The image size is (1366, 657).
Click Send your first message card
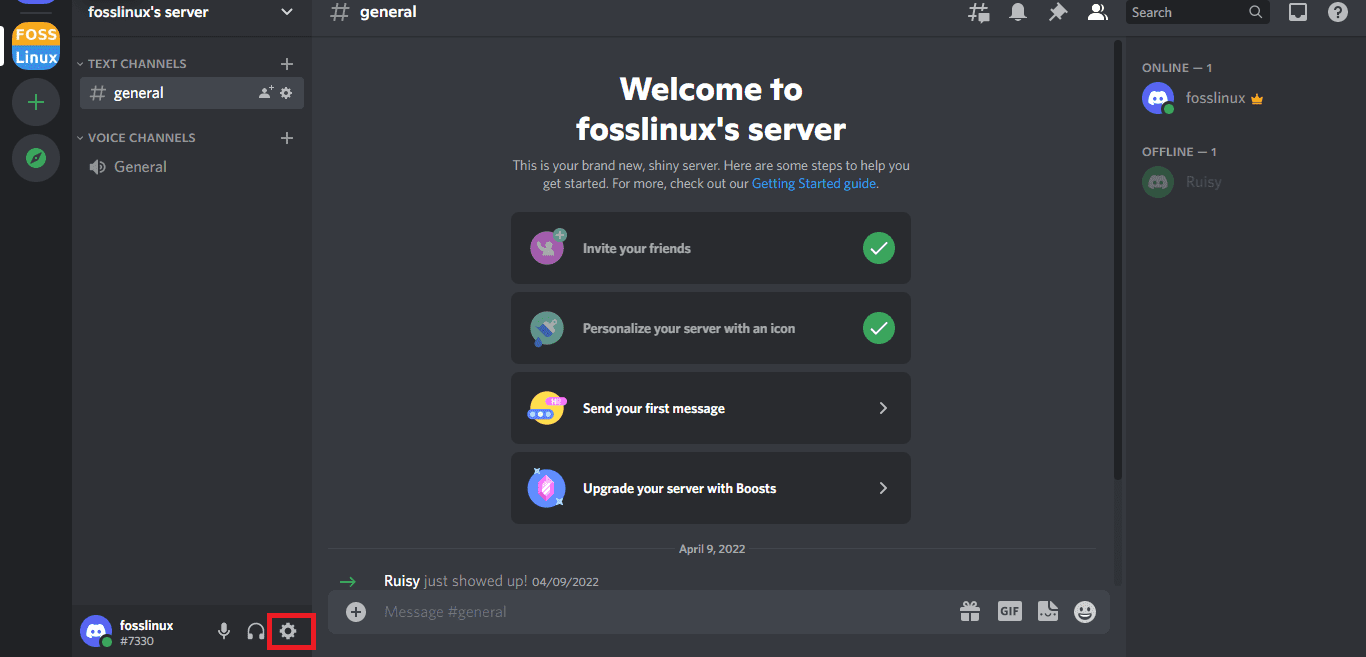[710, 408]
